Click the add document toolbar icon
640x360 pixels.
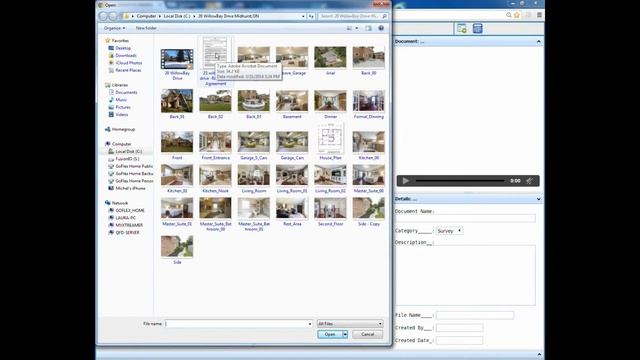click(462, 28)
